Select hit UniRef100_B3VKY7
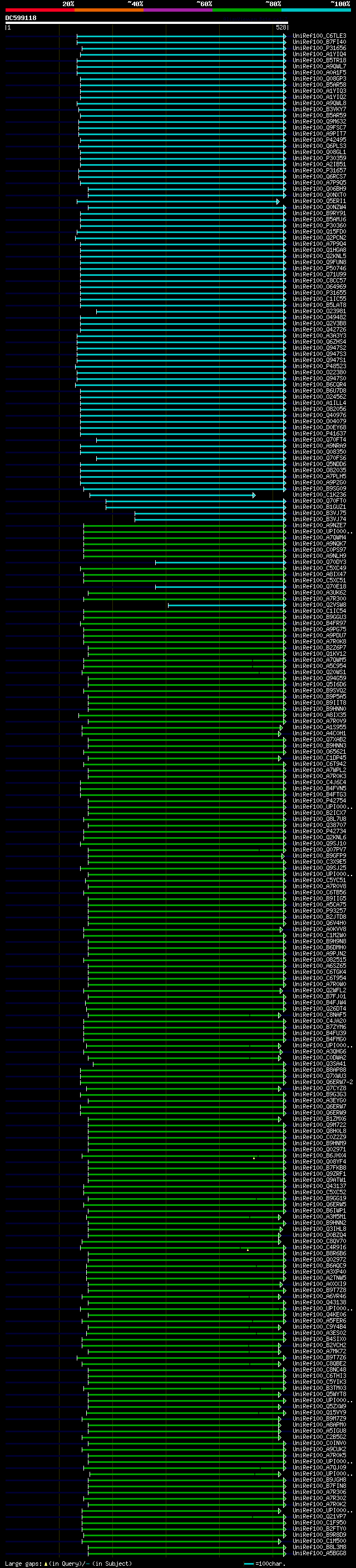The image size is (356, 1568). (319, 110)
